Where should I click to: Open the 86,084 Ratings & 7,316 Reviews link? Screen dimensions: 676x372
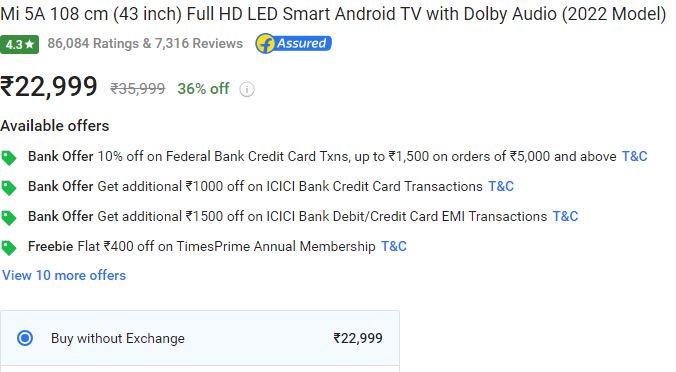[145, 44]
